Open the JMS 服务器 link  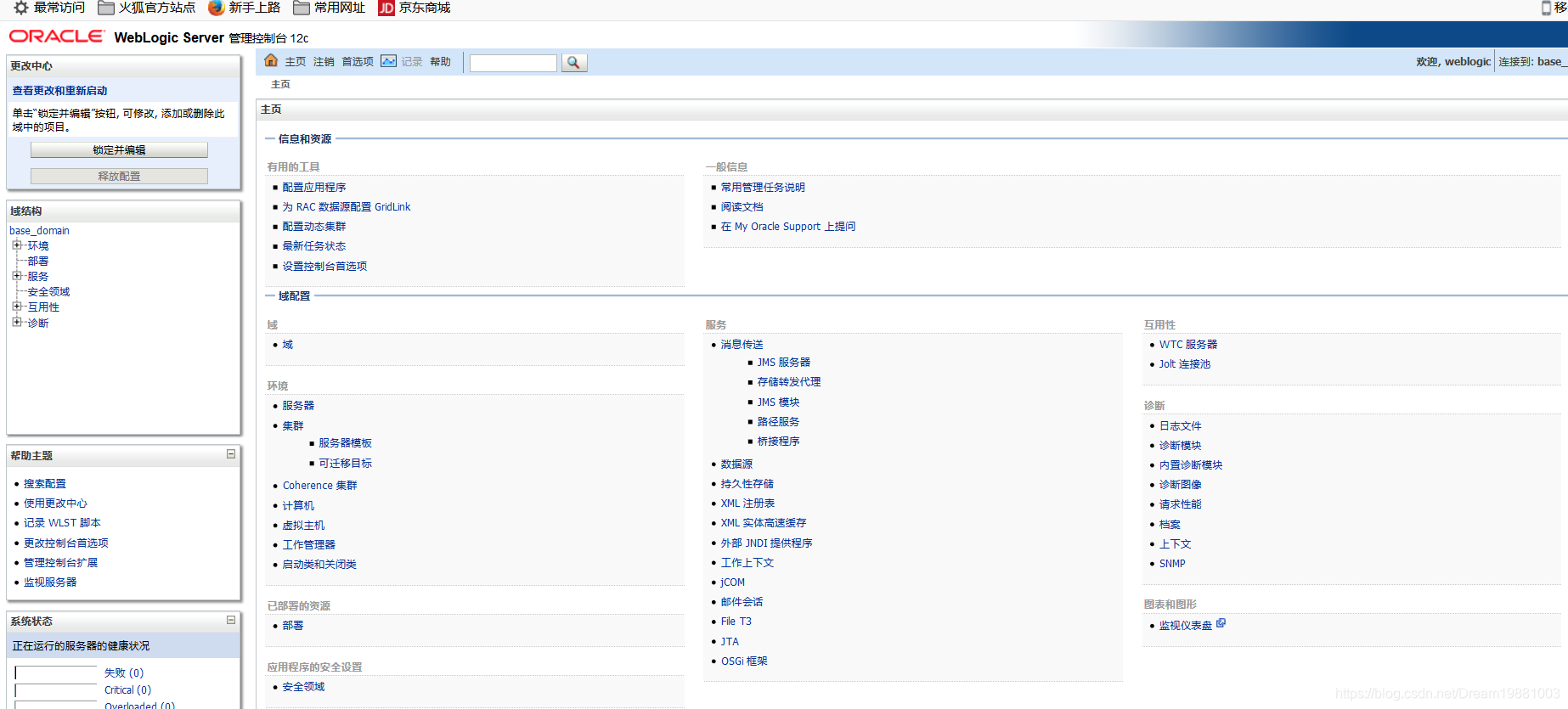[x=784, y=362]
